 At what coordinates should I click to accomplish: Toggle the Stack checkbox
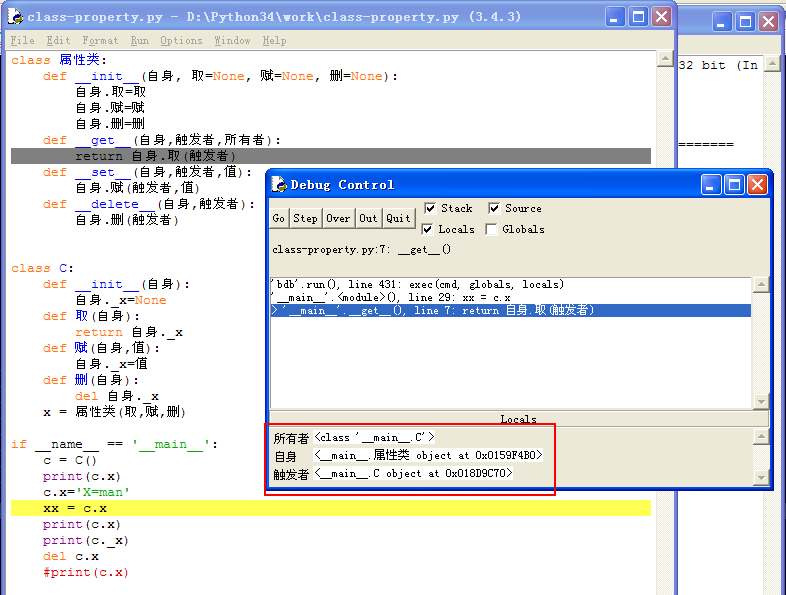(x=430, y=208)
